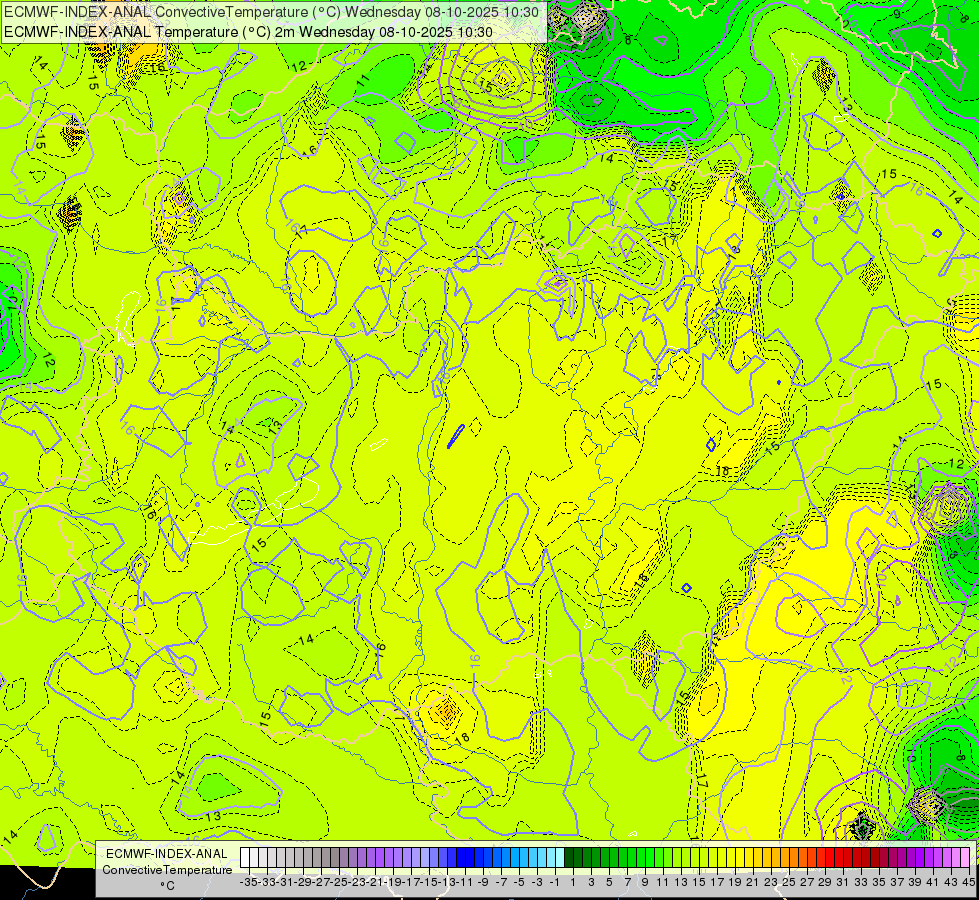Click the legend's ECMWF-INDEX-ANAL heading
979x900 pixels.
point(167,854)
